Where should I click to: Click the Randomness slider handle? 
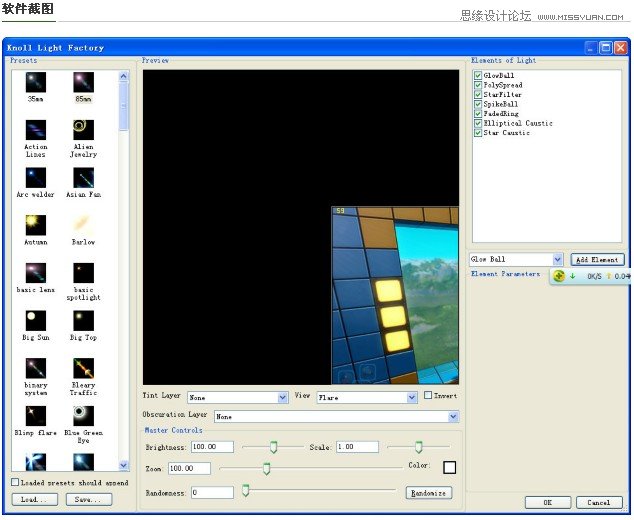pyautogui.click(x=245, y=490)
